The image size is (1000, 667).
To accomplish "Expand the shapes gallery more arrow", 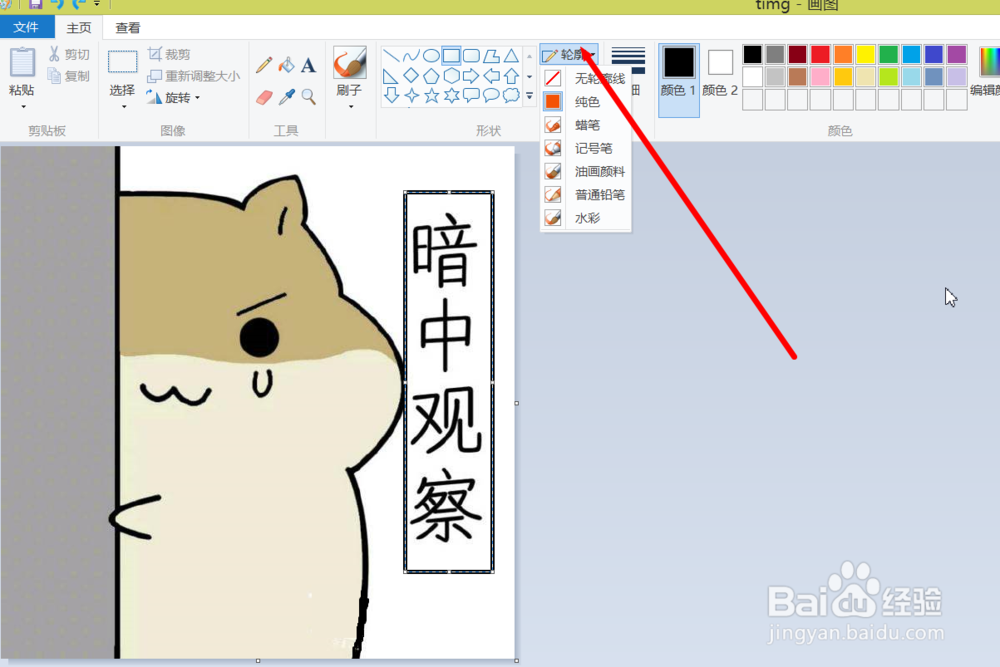I will 529,96.
